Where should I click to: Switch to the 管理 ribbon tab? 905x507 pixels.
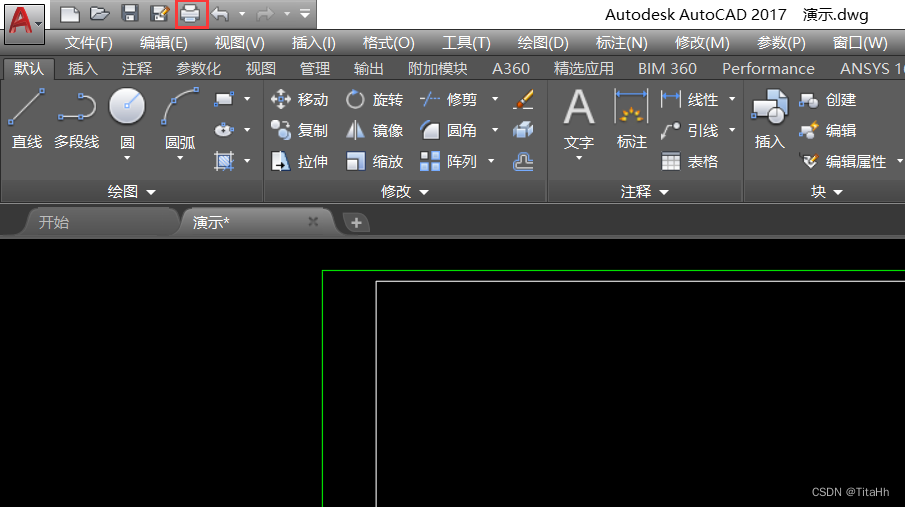tap(315, 69)
